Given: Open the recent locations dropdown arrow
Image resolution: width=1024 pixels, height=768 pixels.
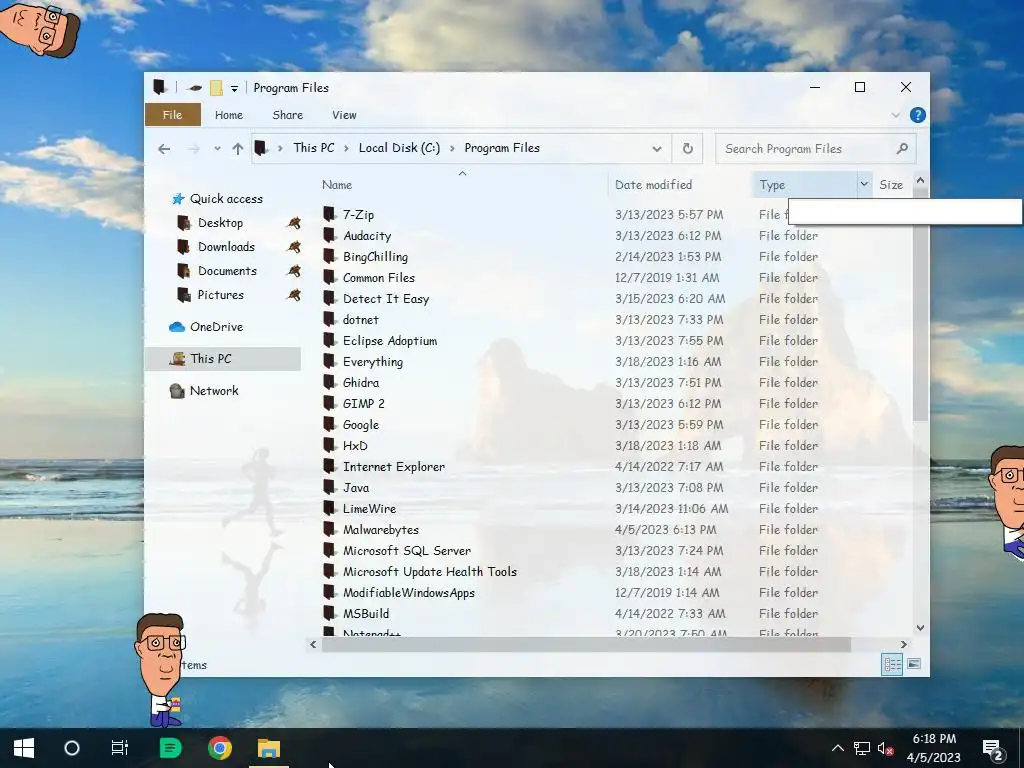Looking at the screenshot, I should coord(217,149).
